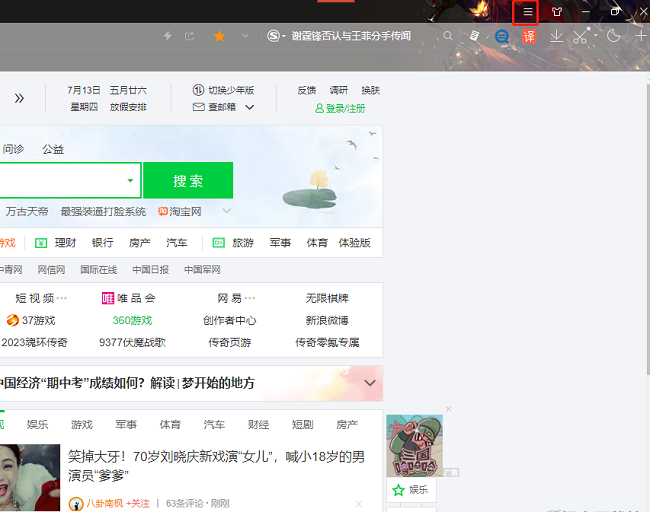The height and width of the screenshot is (512, 650).
Task: Open the 体验版 trial version link
Action: click(354, 243)
